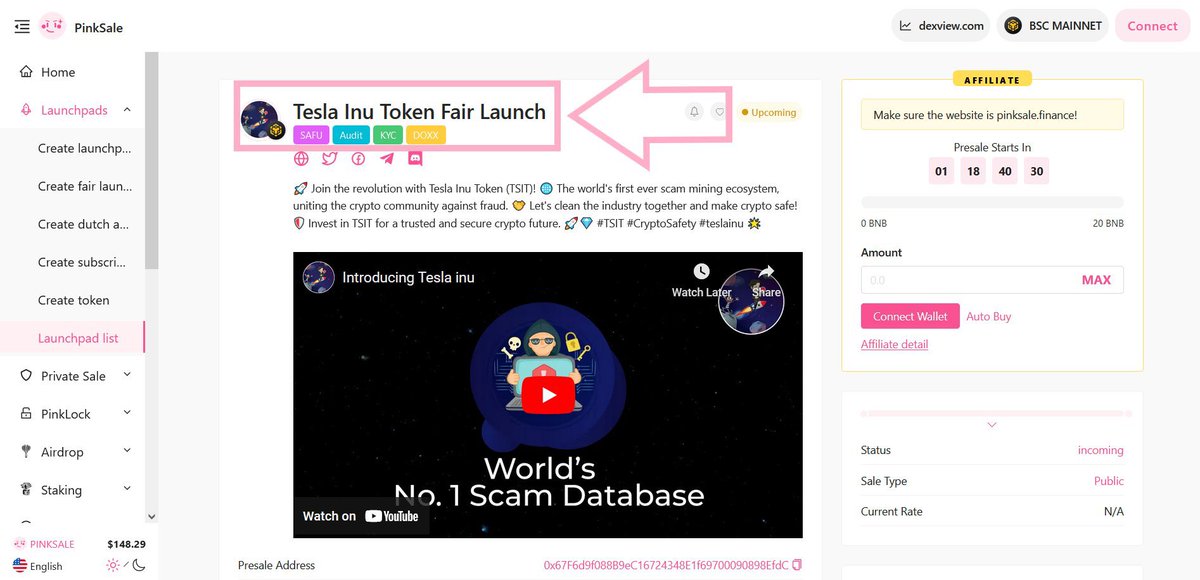Image resolution: width=1200 pixels, height=580 pixels.
Task: Select Launchpad list in sidebar
Action: pos(78,338)
